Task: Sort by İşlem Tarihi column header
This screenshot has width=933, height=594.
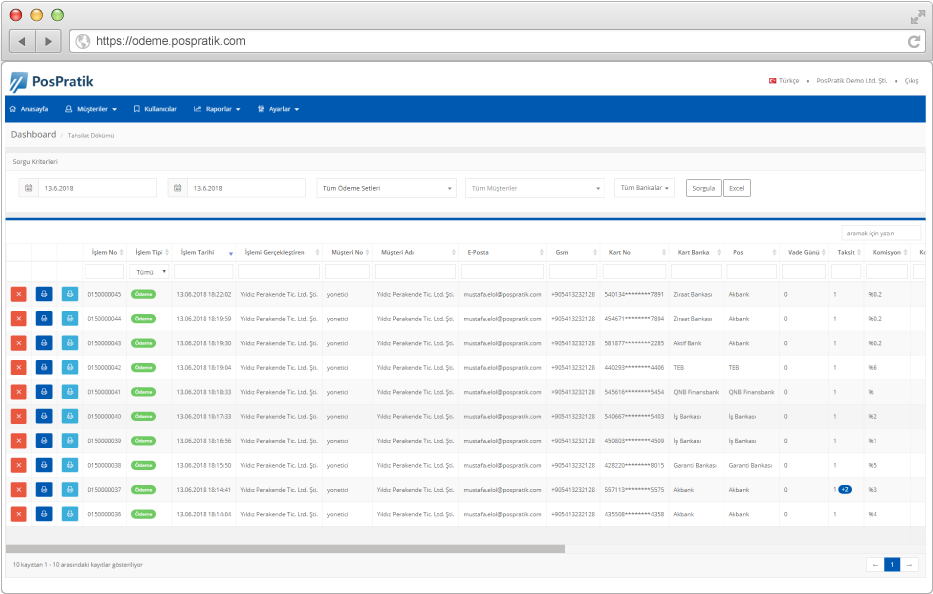Action: point(204,252)
